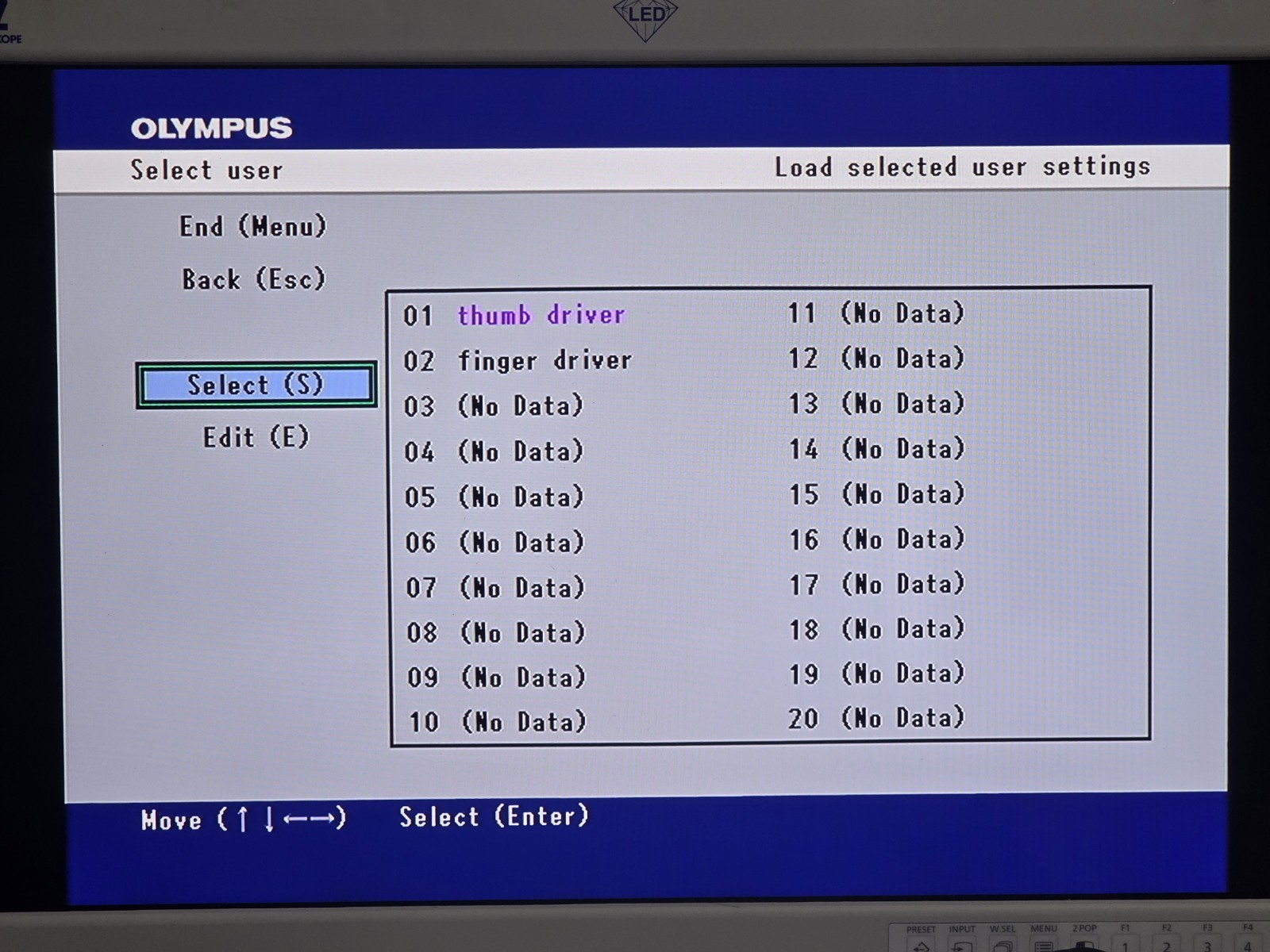Choose user slot 15 (No Data)
1270x952 pixels.
tap(876, 494)
